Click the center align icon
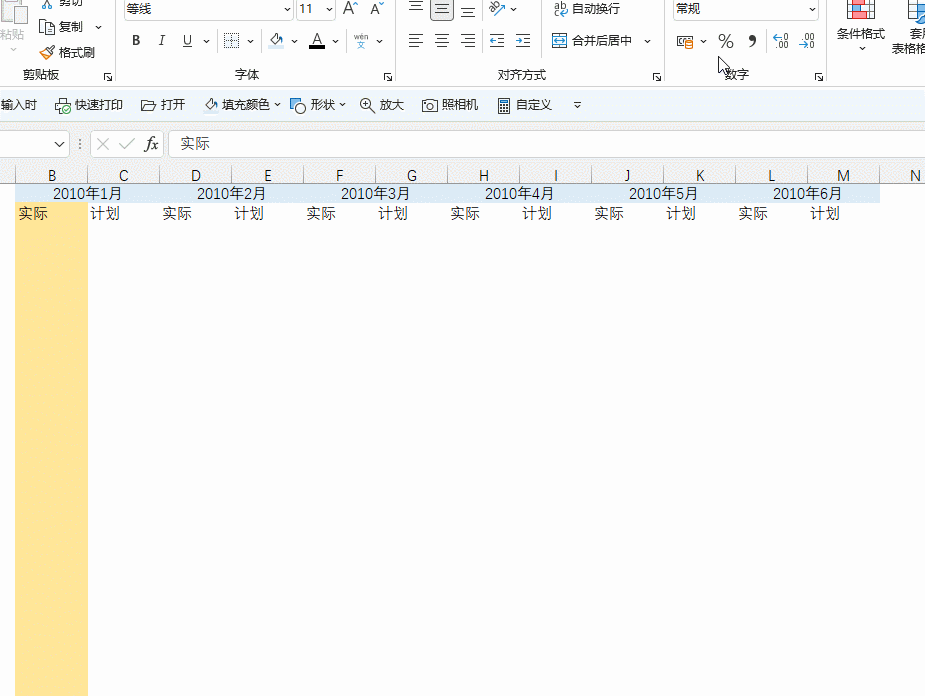925x696 pixels. (442, 41)
